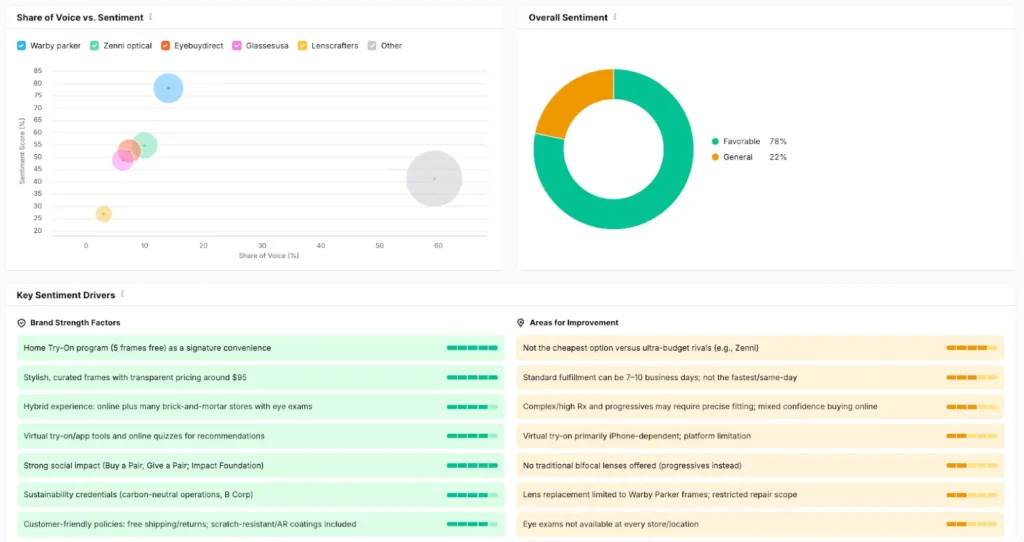The width and height of the screenshot is (1024, 542).
Task: Click the Key Sentiment Drivers section title
Action: click(x=66, y=295)
